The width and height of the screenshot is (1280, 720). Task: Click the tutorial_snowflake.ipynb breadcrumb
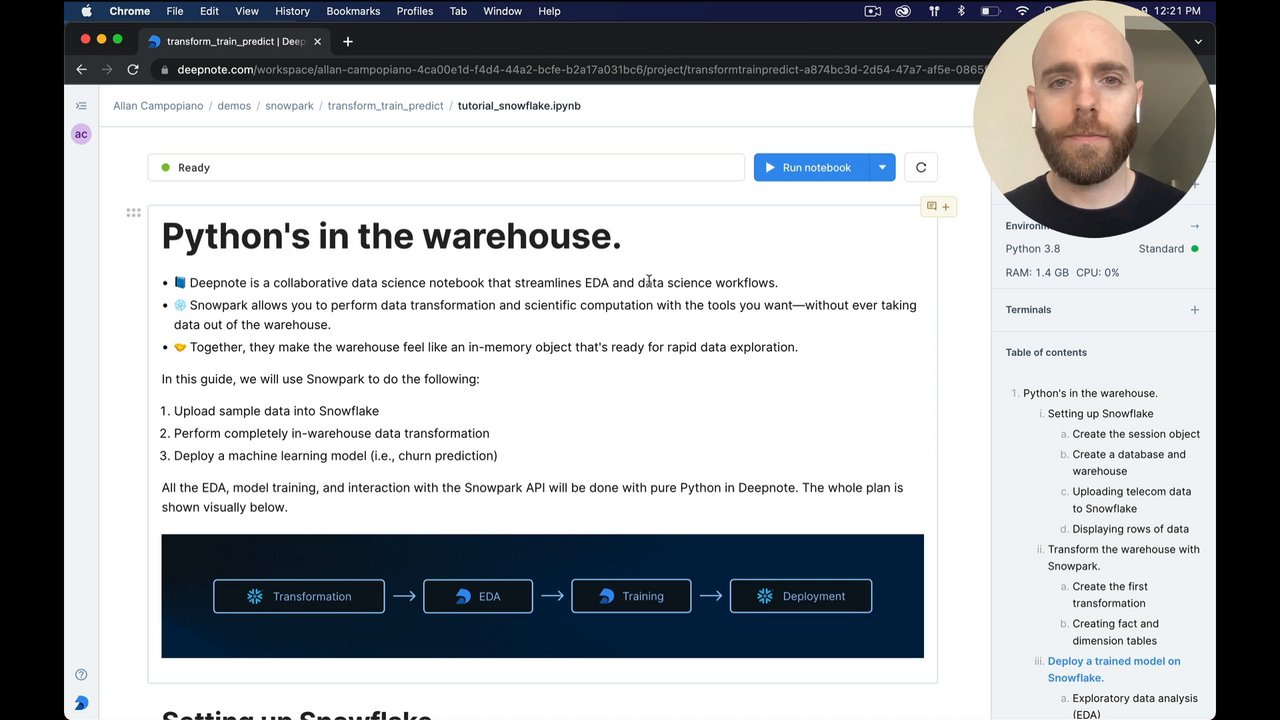(519, 105)
